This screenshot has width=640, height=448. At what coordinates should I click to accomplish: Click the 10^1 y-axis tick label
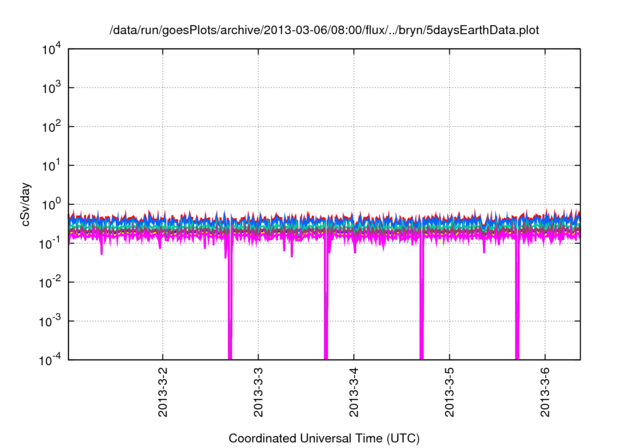click(x=51, y=165)
